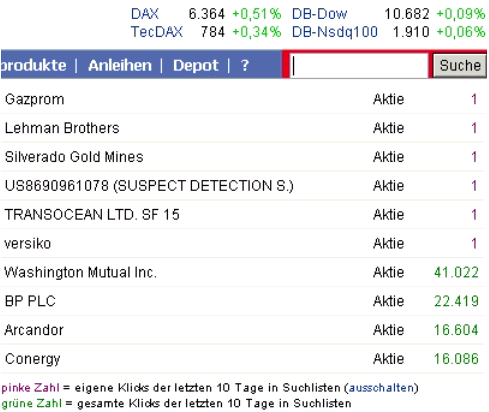Click the DB-Dow value 10.682
The height and width of the screenshot is (412, 489).
pos(407,14)
